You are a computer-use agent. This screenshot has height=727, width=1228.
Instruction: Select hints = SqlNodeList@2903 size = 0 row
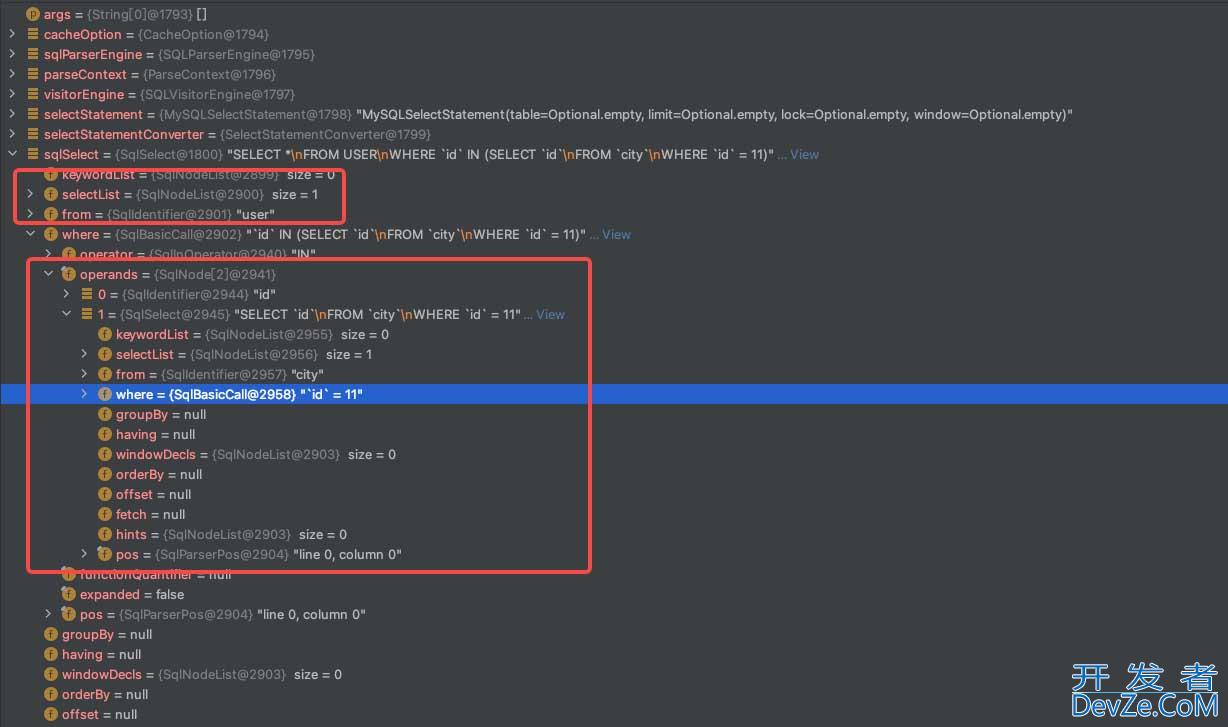click(x=614, y=535)
